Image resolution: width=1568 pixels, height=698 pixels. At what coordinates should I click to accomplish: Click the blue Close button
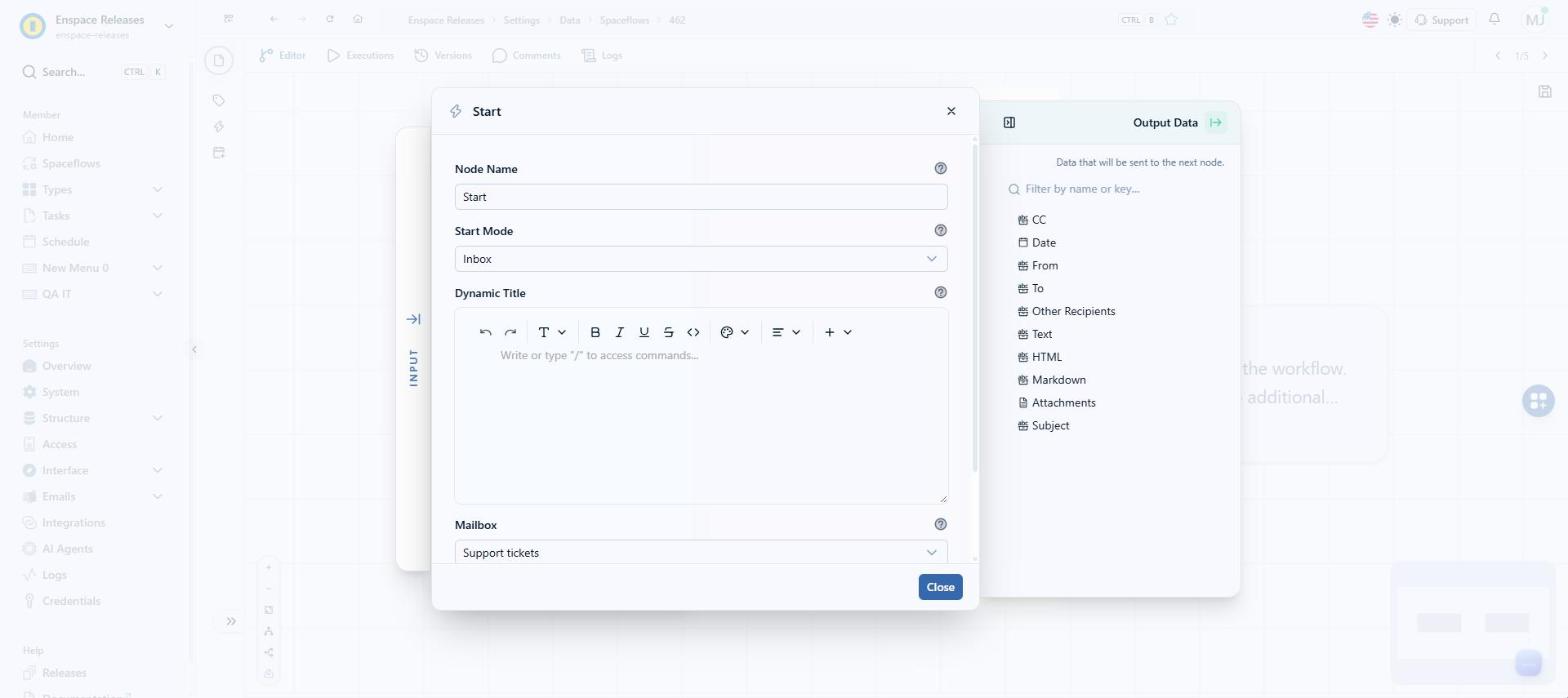940,587
